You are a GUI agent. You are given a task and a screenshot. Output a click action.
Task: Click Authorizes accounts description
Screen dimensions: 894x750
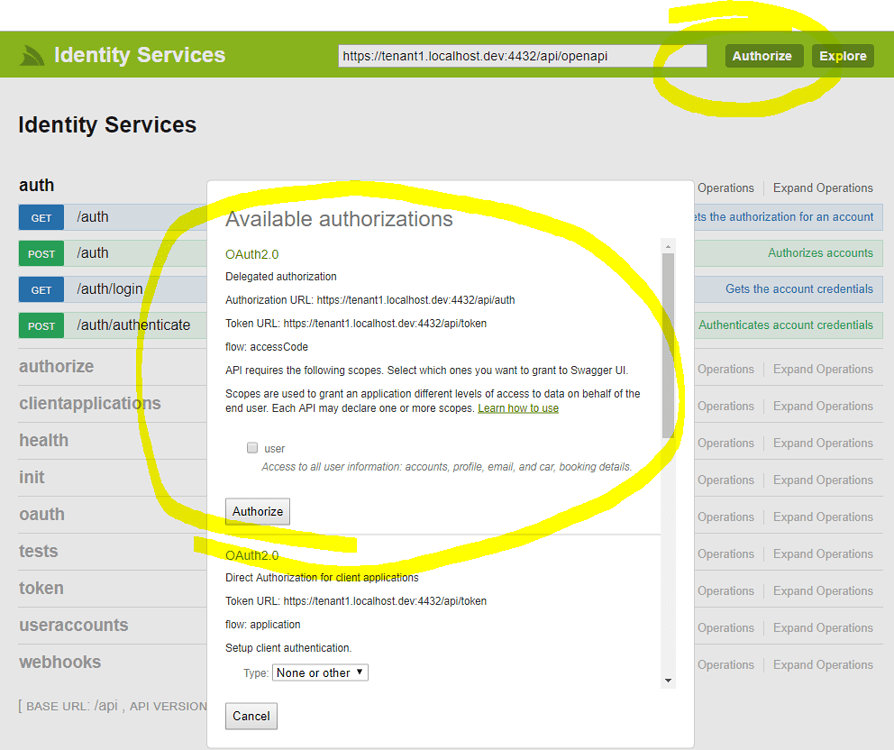820,253
